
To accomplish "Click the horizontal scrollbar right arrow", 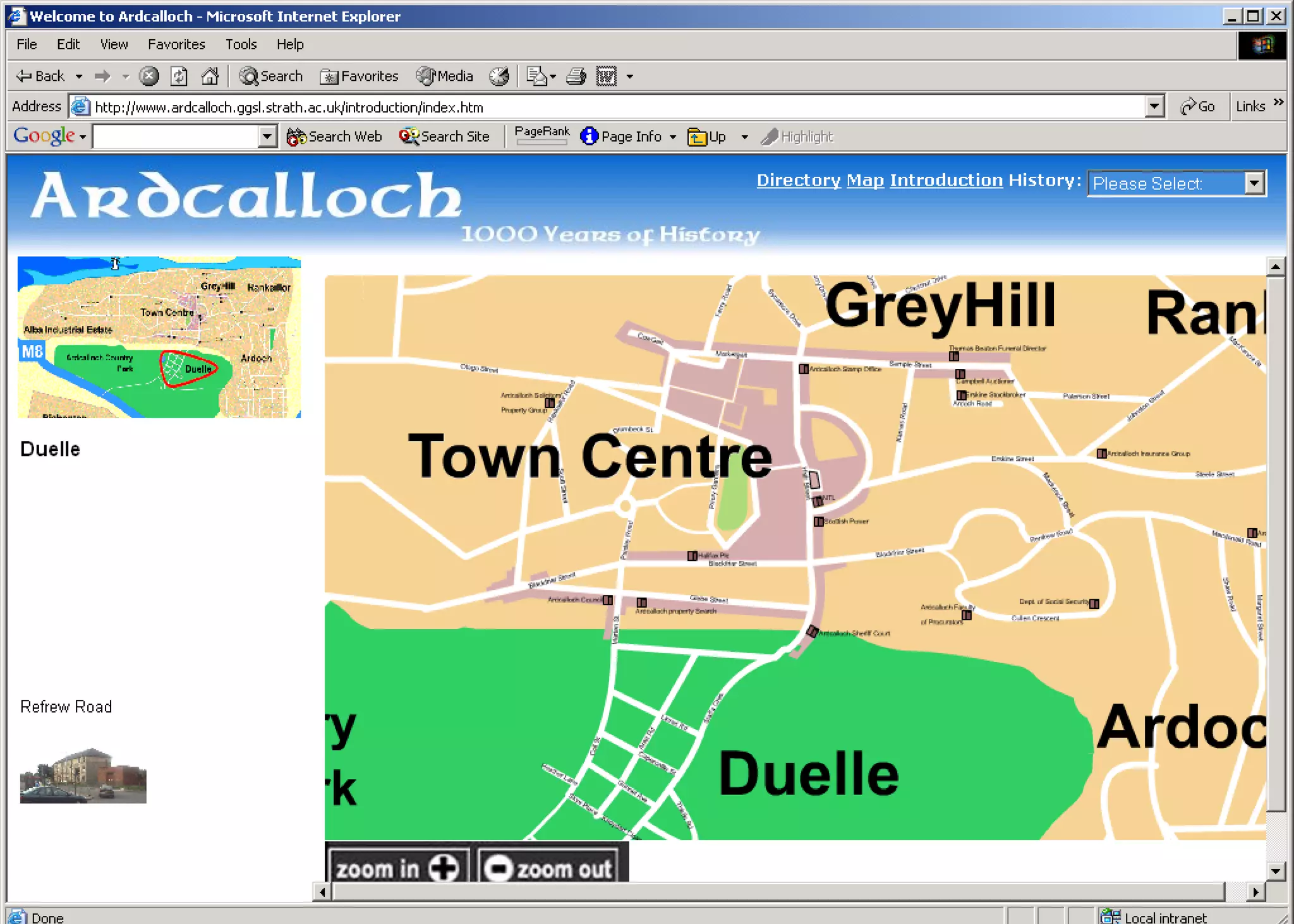I will click(x=1255, y=892).
